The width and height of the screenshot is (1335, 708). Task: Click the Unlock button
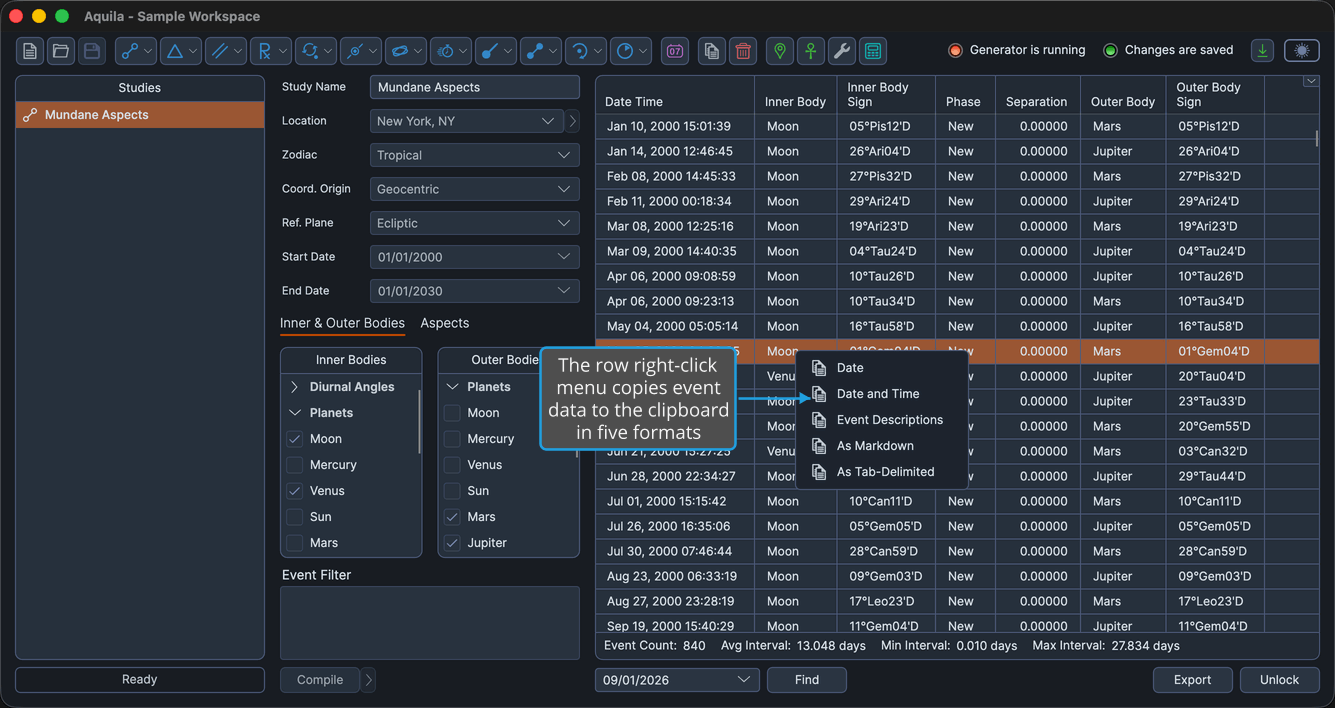click(1279, 680)
